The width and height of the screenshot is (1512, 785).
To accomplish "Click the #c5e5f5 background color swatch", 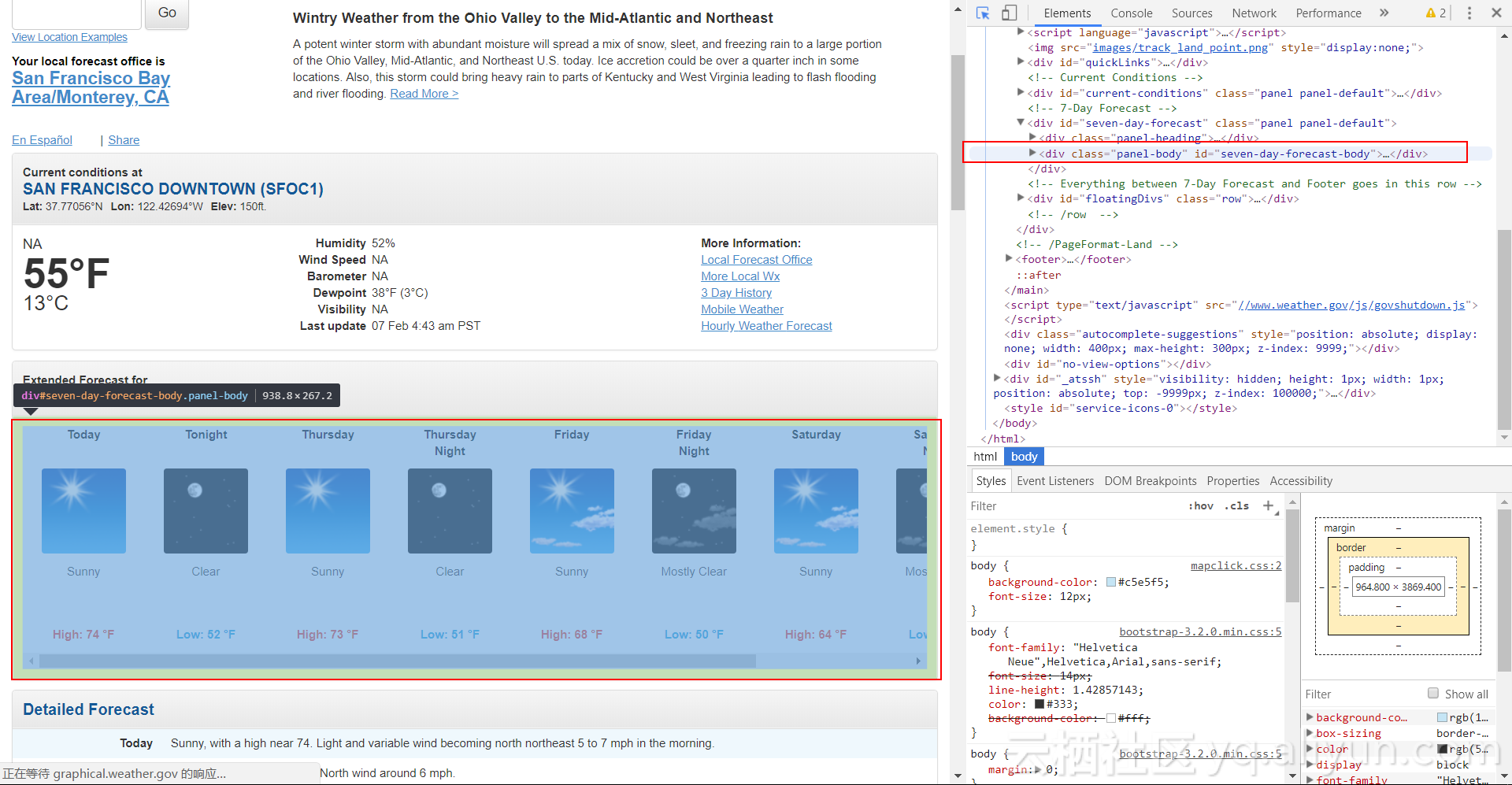I will click(1110, 582).
